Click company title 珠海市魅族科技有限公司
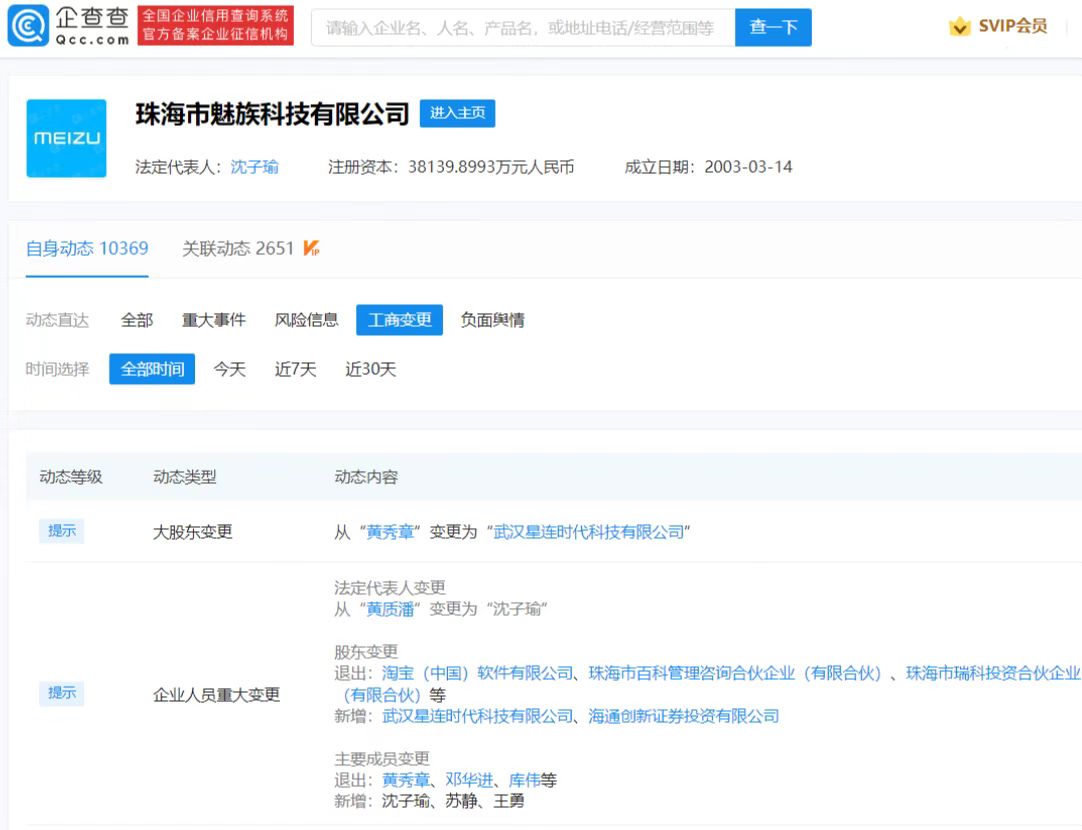Screen dimensions: 1082x830 273,114
